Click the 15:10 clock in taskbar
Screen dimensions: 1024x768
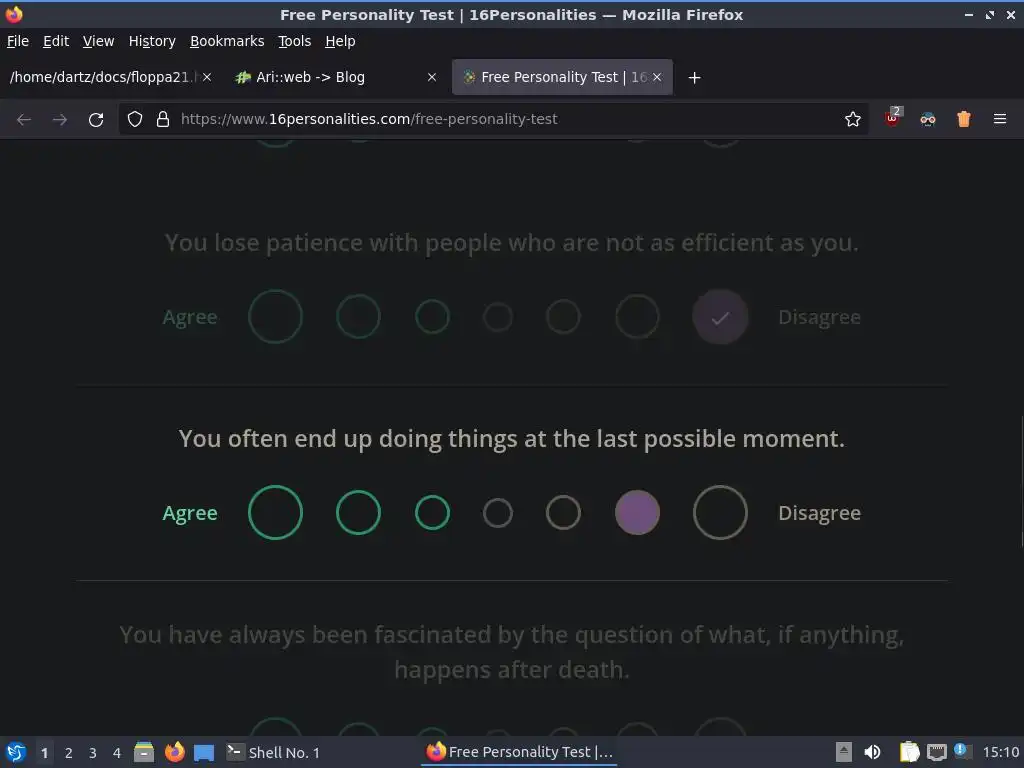pos(1000,752)
